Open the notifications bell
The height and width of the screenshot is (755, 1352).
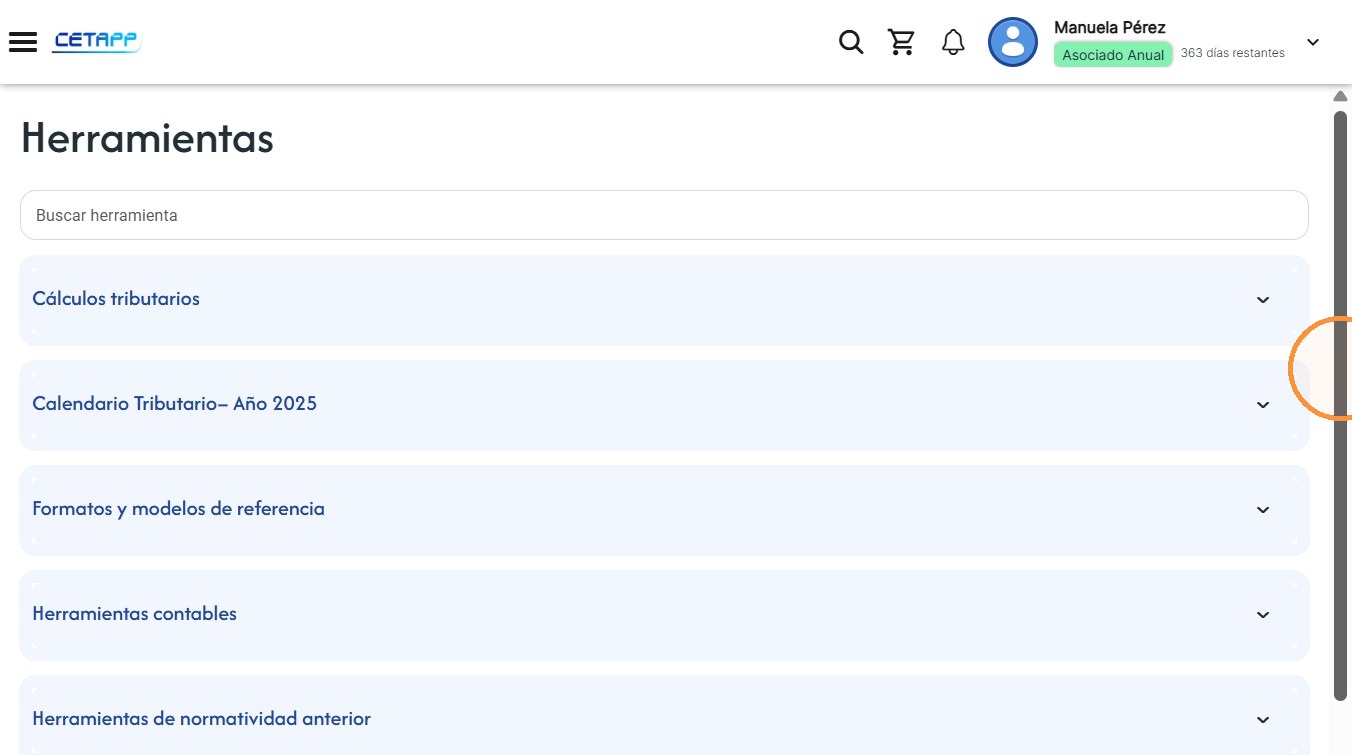pyautogui.click(x=954, y=42)
